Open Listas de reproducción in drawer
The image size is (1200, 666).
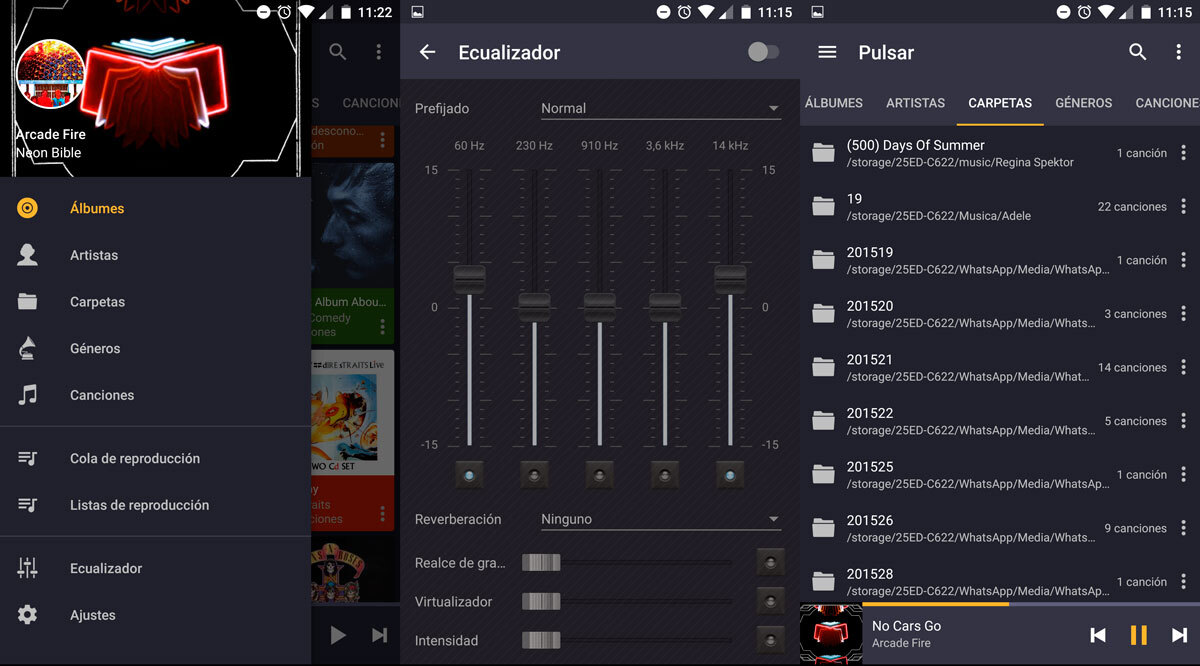[x=139, y=505]
